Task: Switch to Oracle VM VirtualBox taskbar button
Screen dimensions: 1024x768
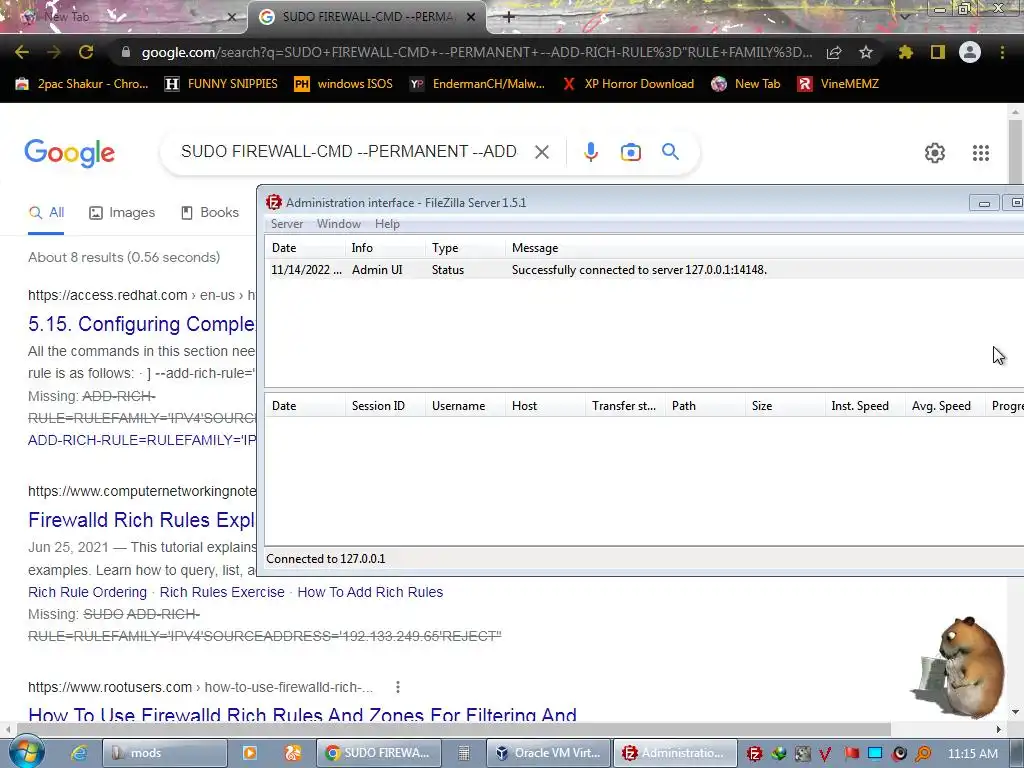Action: tap(549, 753)
